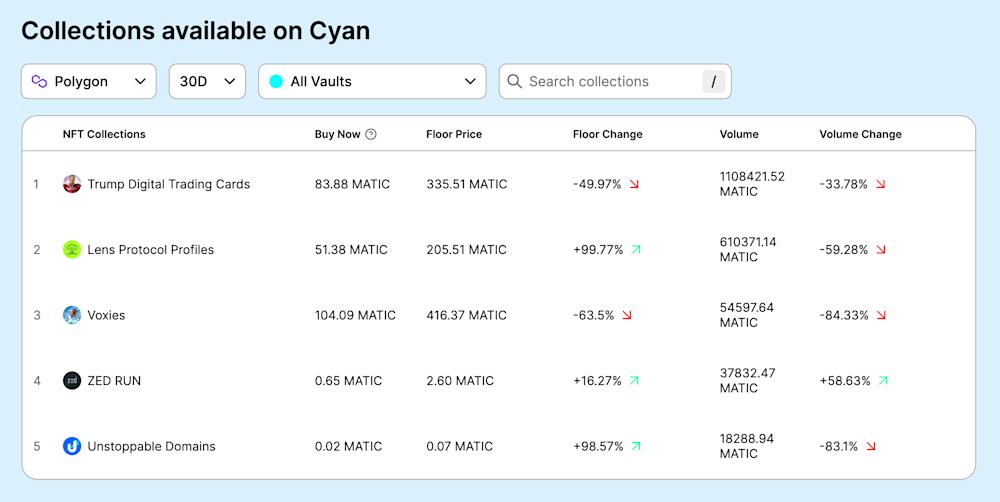This screenshot has height=502, width=1000.
Task: Click the Buy Now column header
Action: click(337, 134)
